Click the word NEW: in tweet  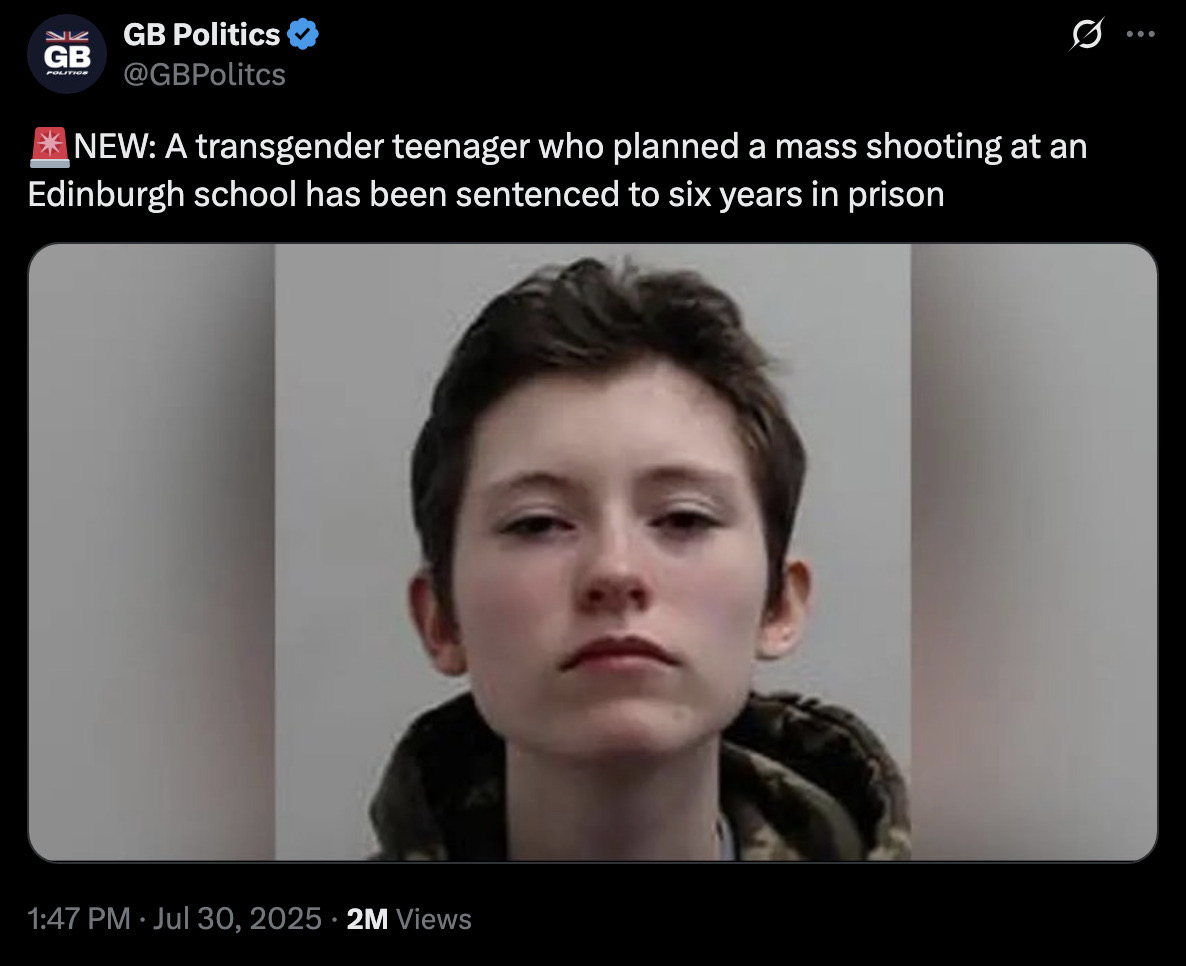[115, 147]
